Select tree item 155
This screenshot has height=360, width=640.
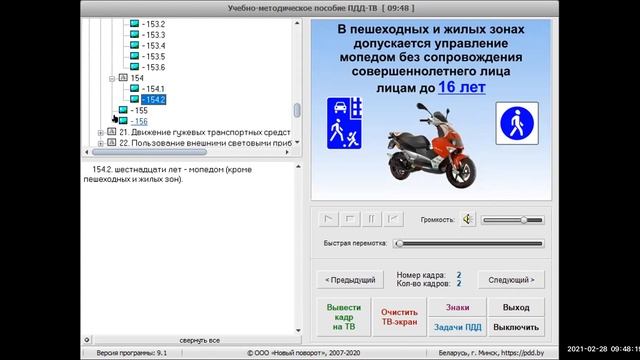pyautogui.click(x=139, y=110)
